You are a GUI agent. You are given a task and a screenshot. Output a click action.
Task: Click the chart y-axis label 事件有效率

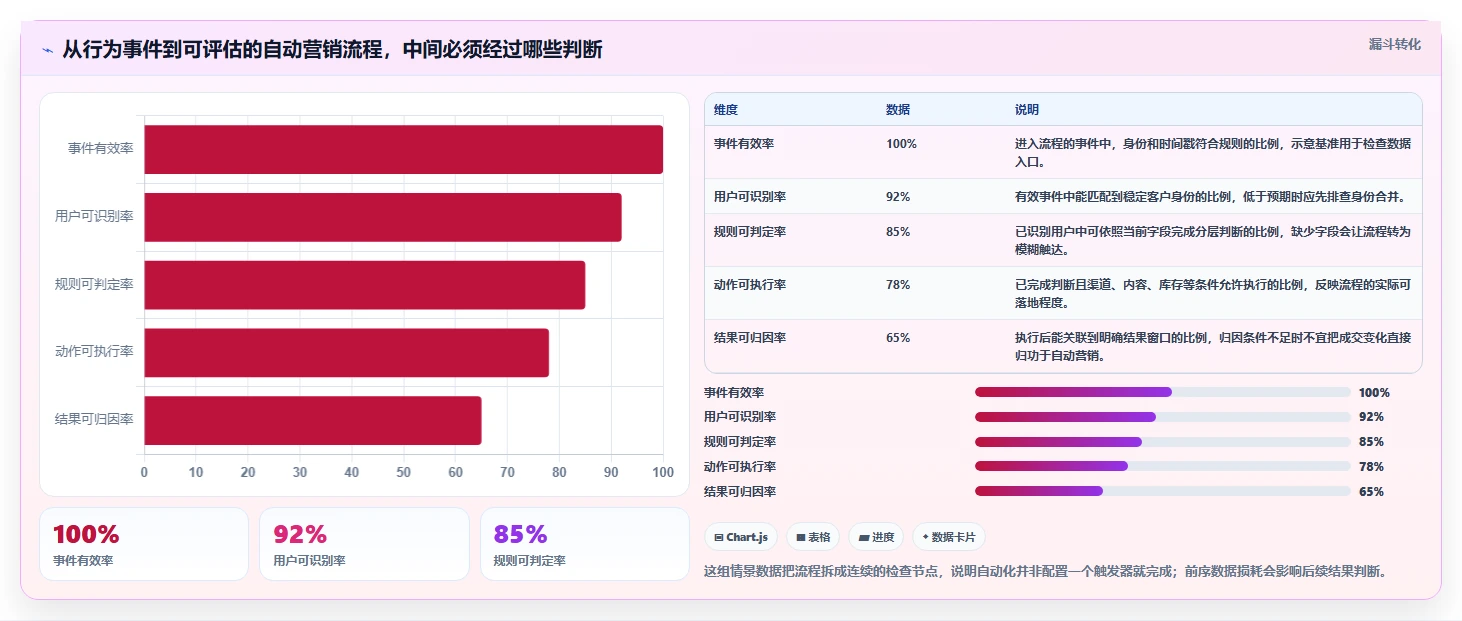(x=101, y=148)
